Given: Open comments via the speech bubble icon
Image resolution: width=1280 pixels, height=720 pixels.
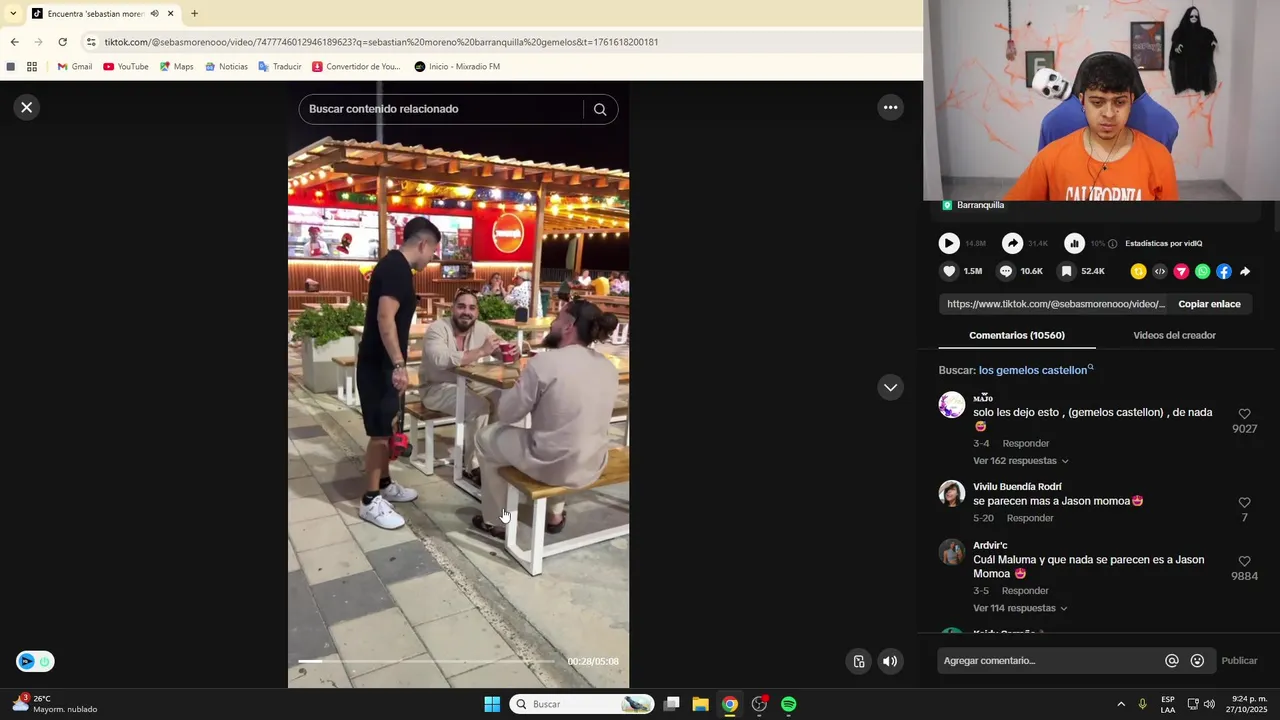Looking at the screenshot, I should (x=1006, y=271).
